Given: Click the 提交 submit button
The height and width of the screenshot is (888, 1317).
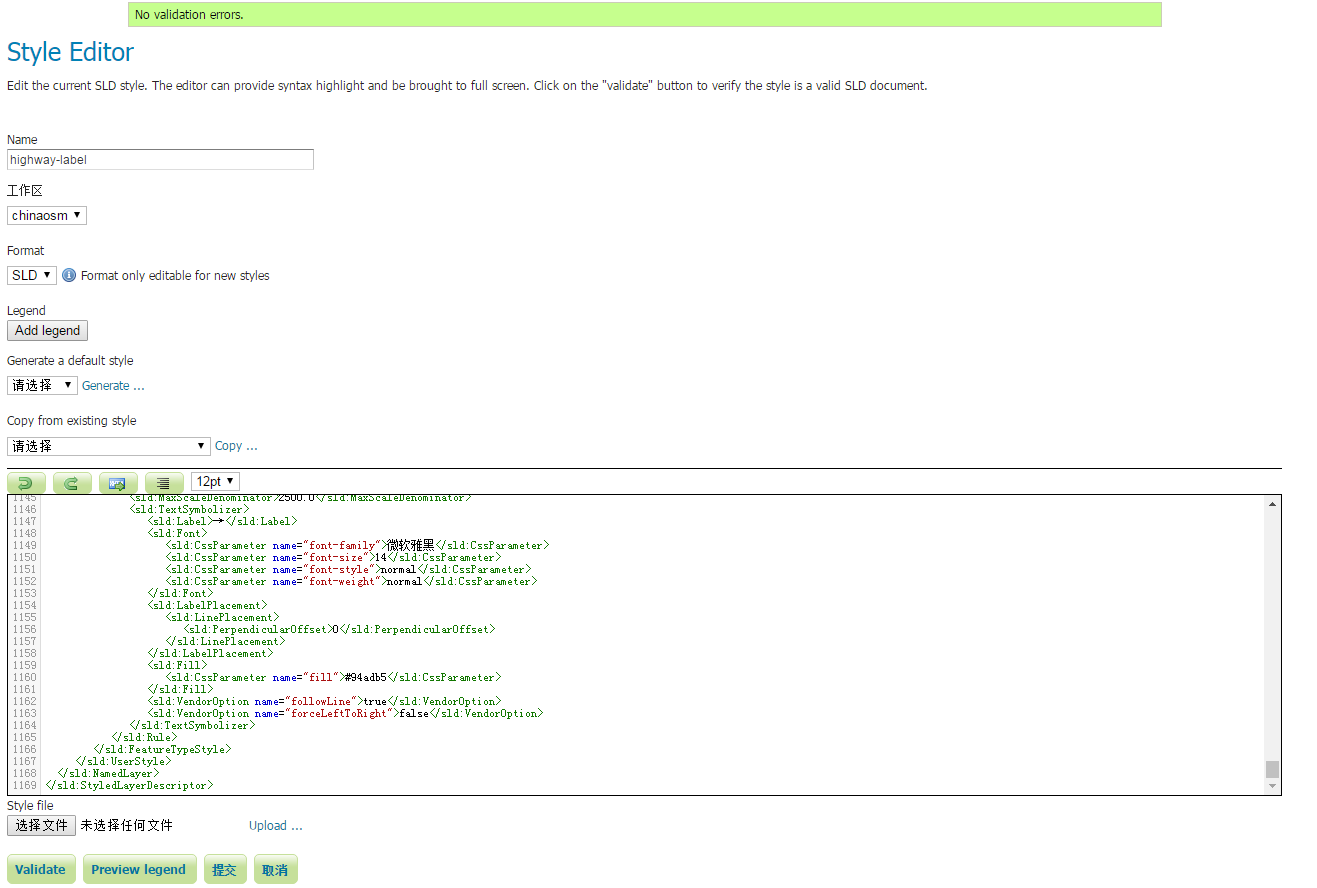Looking at the screenshot, I should point(225,869).
